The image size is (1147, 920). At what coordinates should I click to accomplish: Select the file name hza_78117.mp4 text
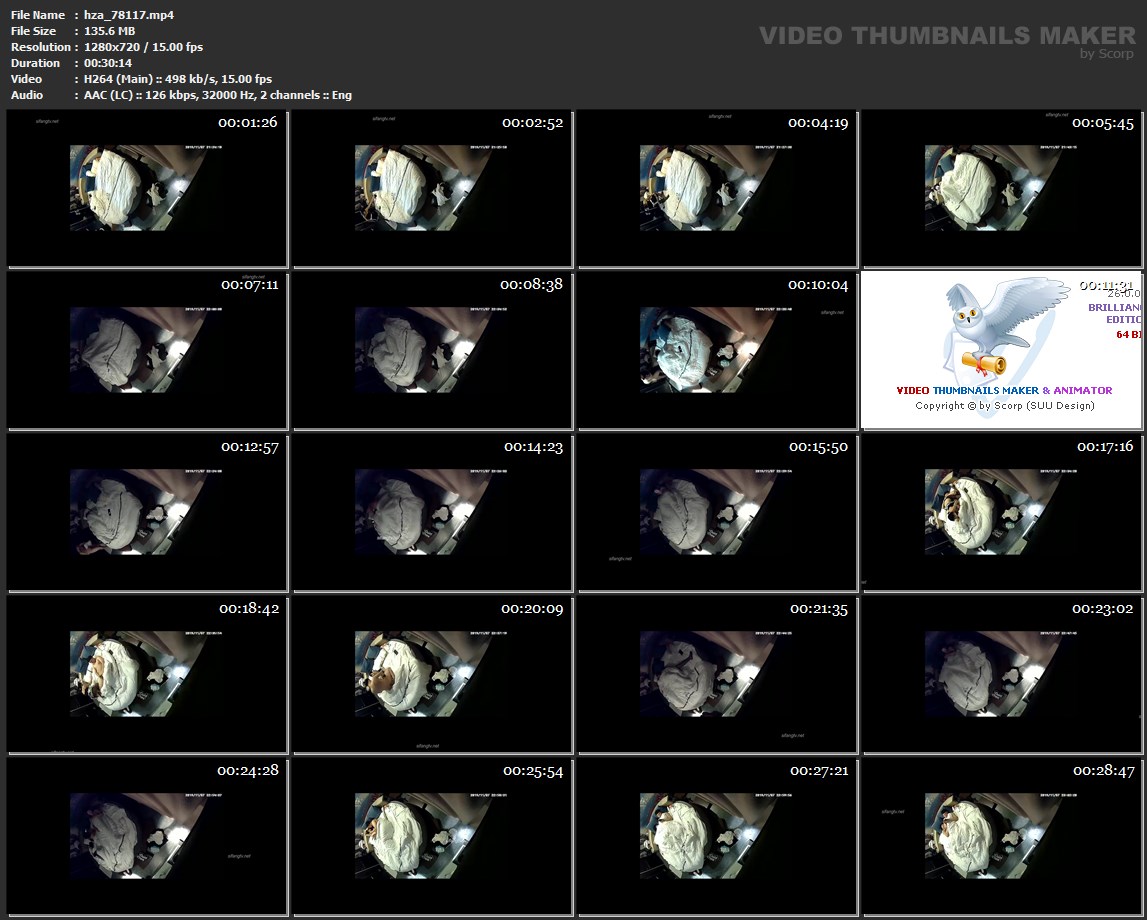[115, 15]
